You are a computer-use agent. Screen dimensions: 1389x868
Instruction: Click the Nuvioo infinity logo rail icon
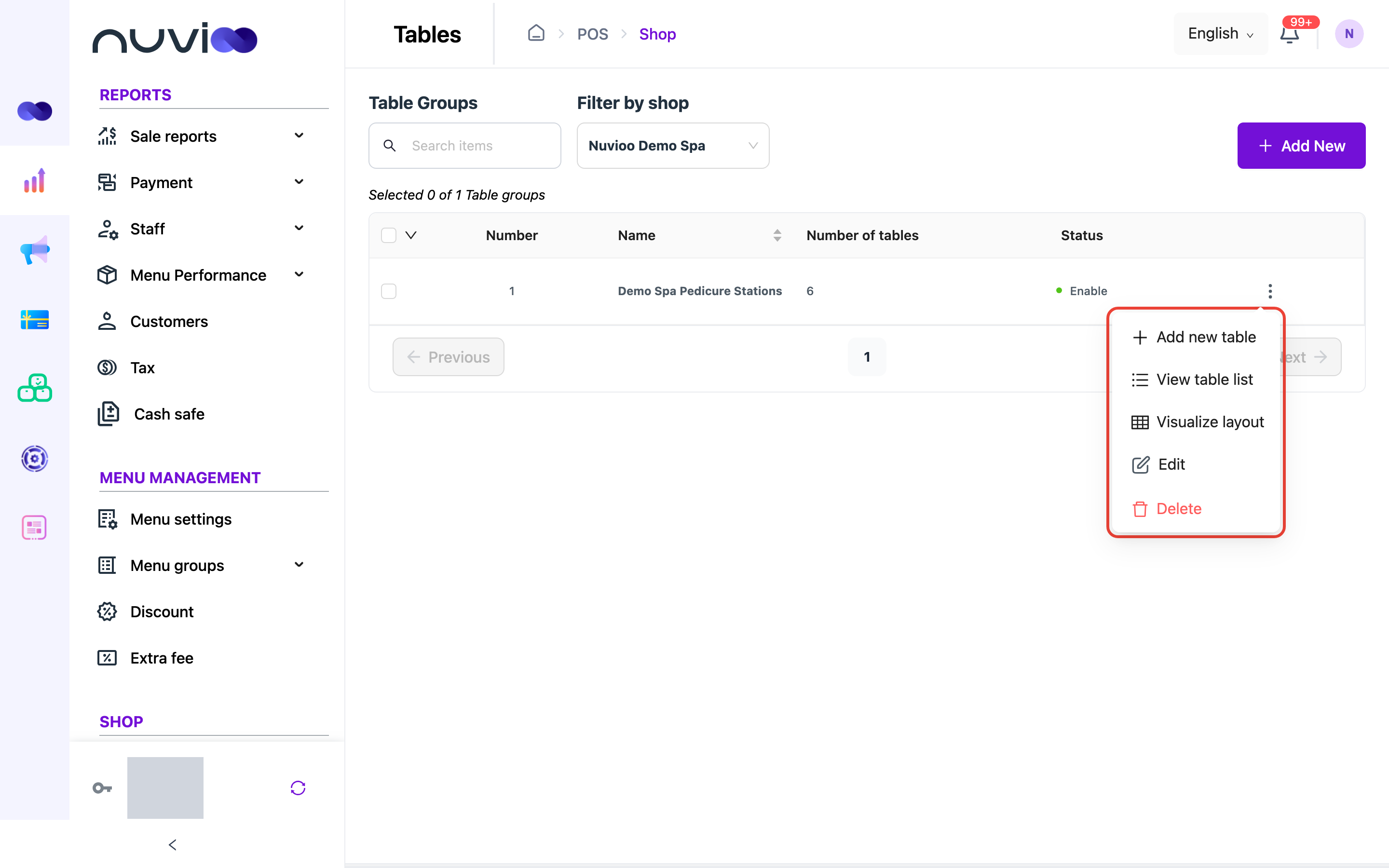tap(34, 111)
